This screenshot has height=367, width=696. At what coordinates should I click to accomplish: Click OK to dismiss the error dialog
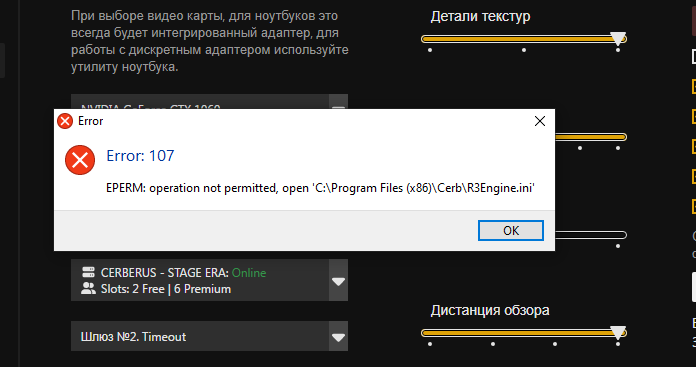(510, 230)
